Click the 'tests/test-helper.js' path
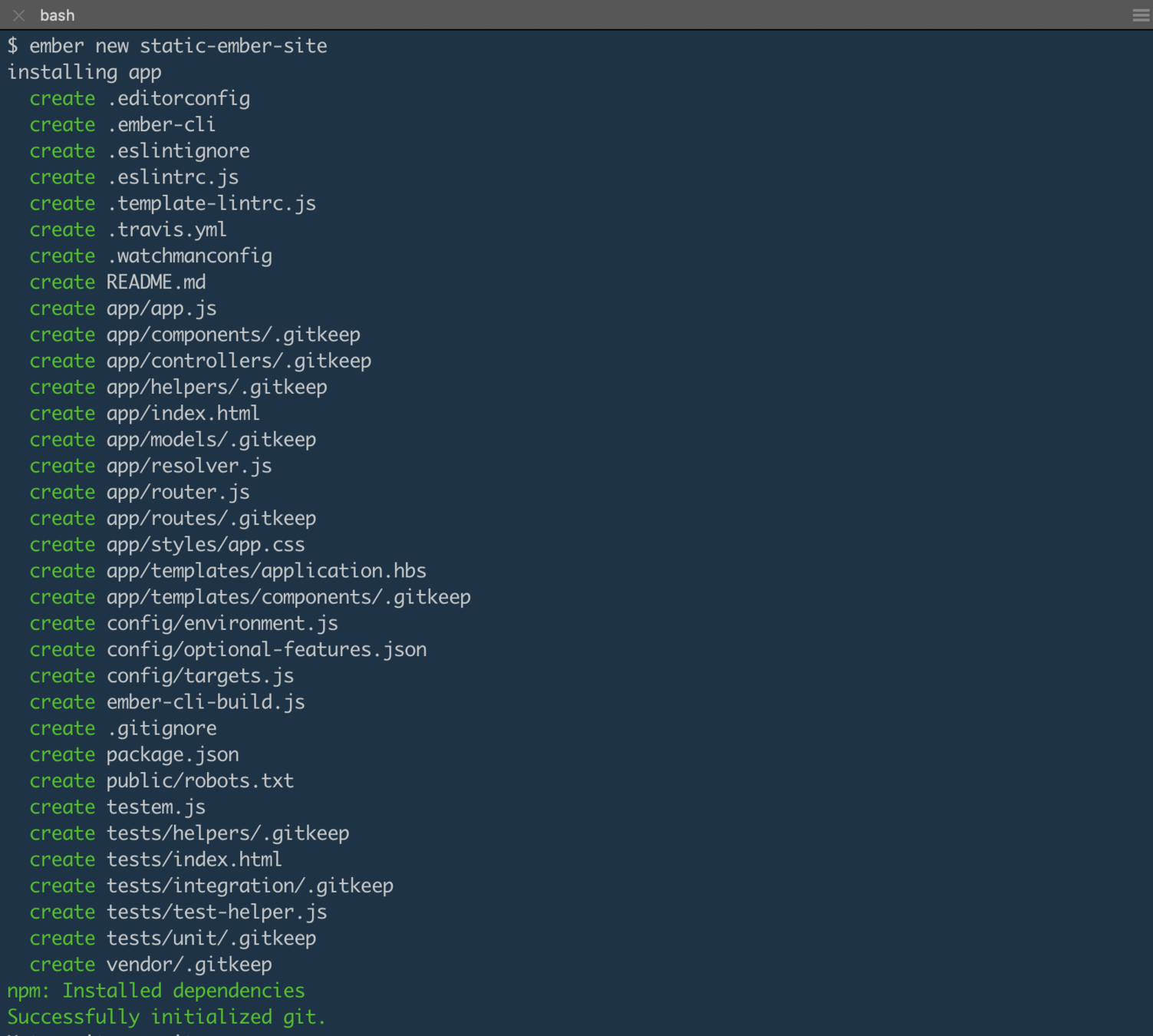 click(x=217, y=912)
